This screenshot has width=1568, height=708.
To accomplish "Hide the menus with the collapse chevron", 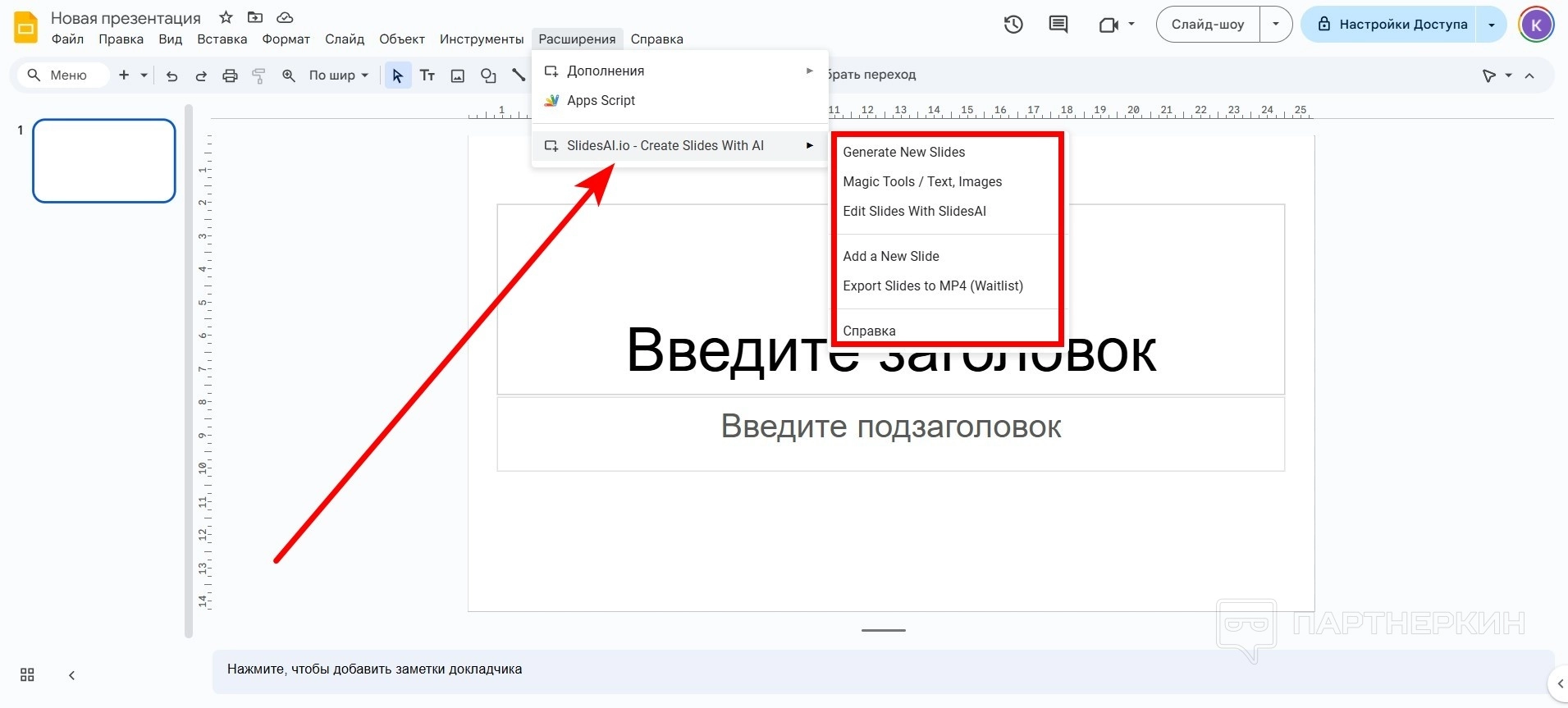I will pos(1529,75).
